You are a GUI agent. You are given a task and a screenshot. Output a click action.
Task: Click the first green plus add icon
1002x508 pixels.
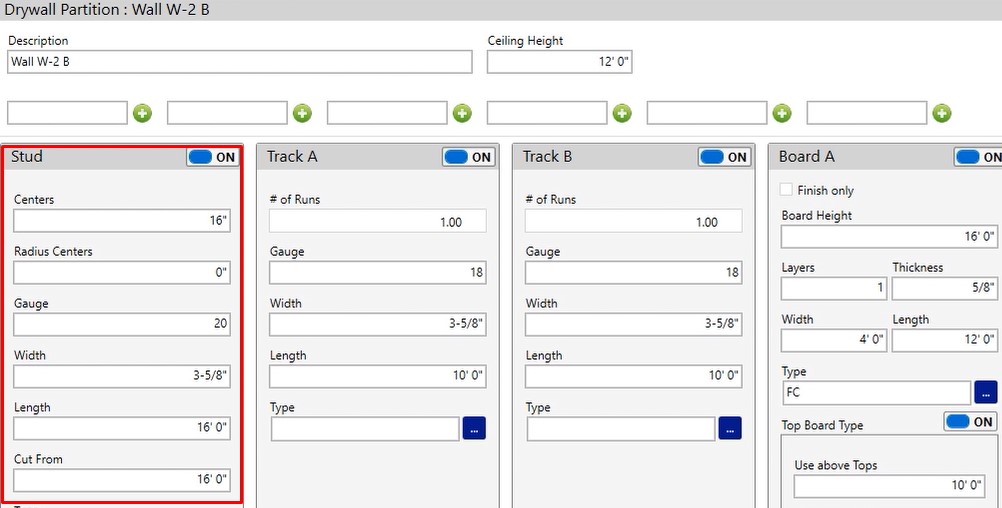point(142,113)
